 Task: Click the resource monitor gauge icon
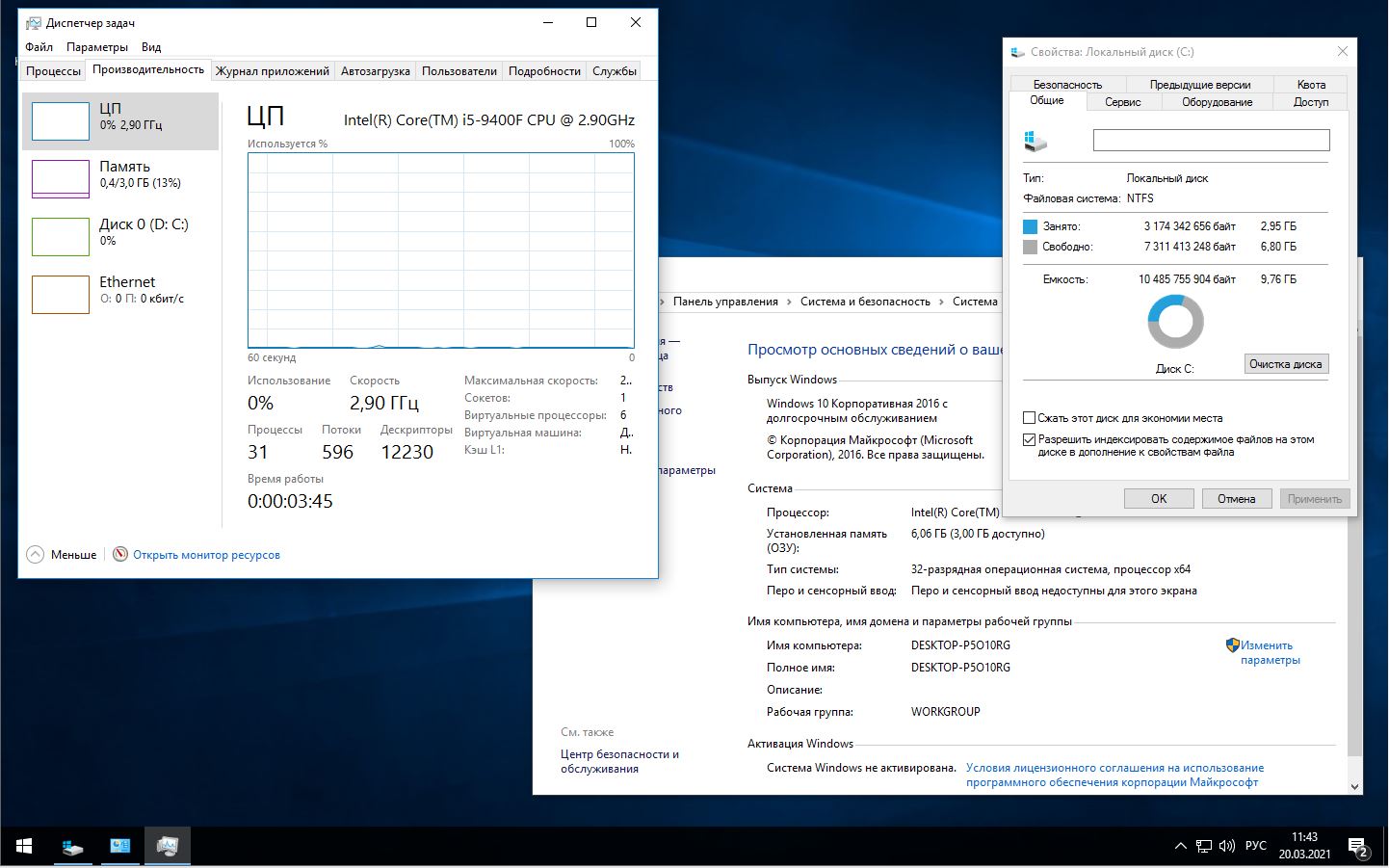120,554
